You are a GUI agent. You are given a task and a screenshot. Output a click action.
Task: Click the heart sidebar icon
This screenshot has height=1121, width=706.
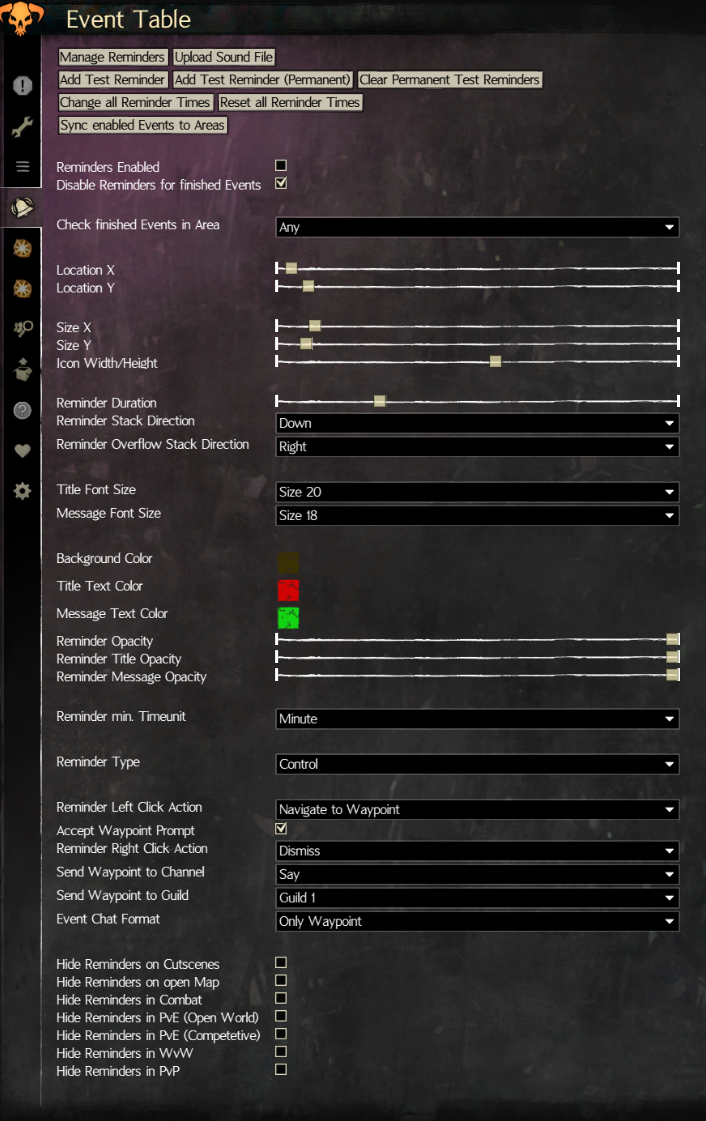click(22, 450)
